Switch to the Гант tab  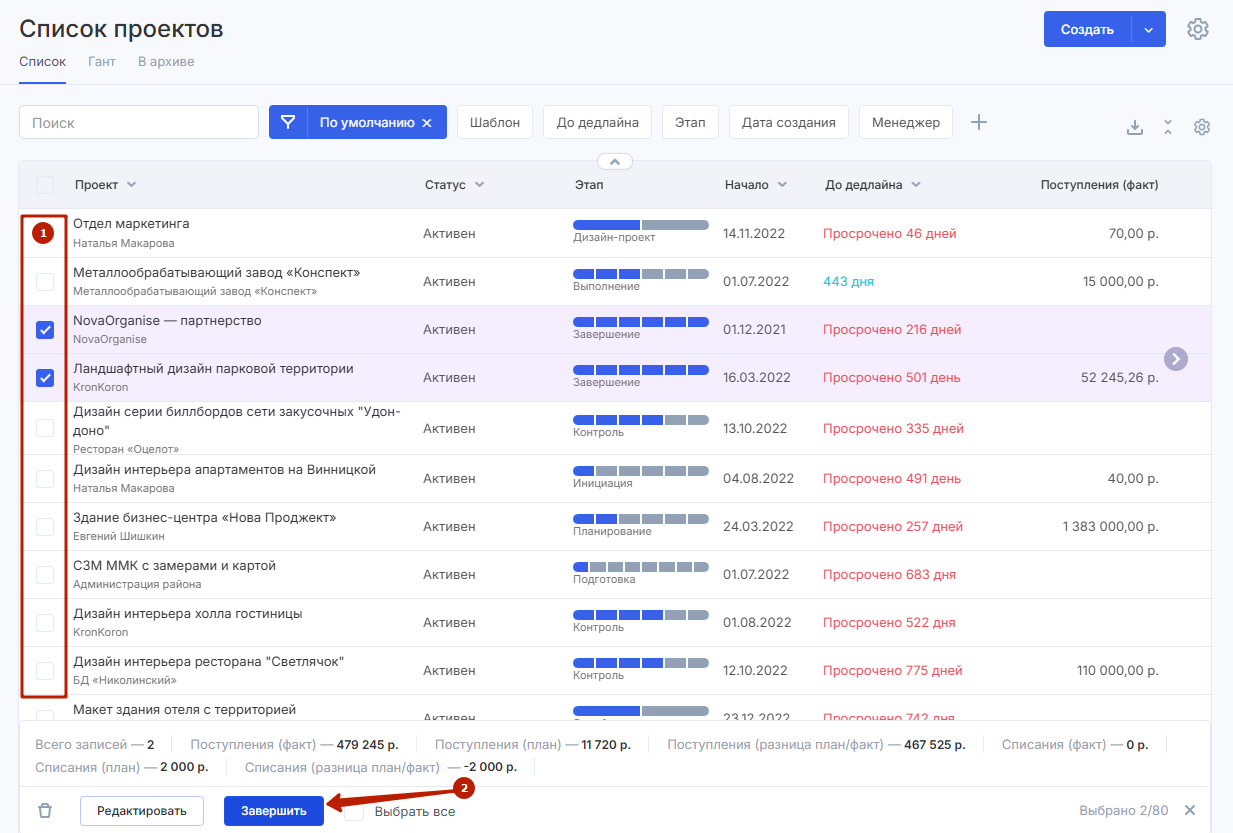tap(102, 62)
